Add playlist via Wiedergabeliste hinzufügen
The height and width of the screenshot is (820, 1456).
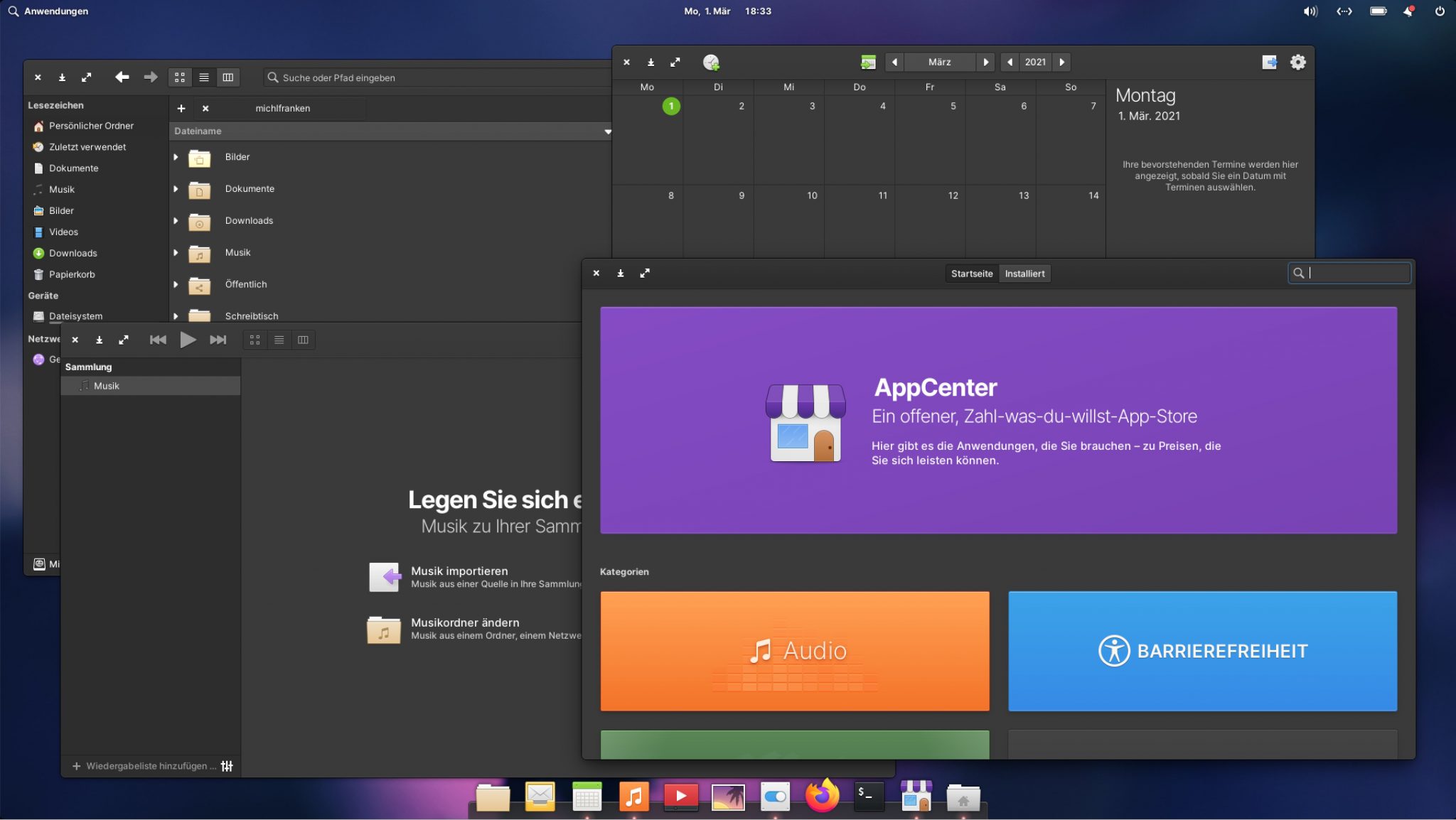pyautogui.click(x=144, y=766)
